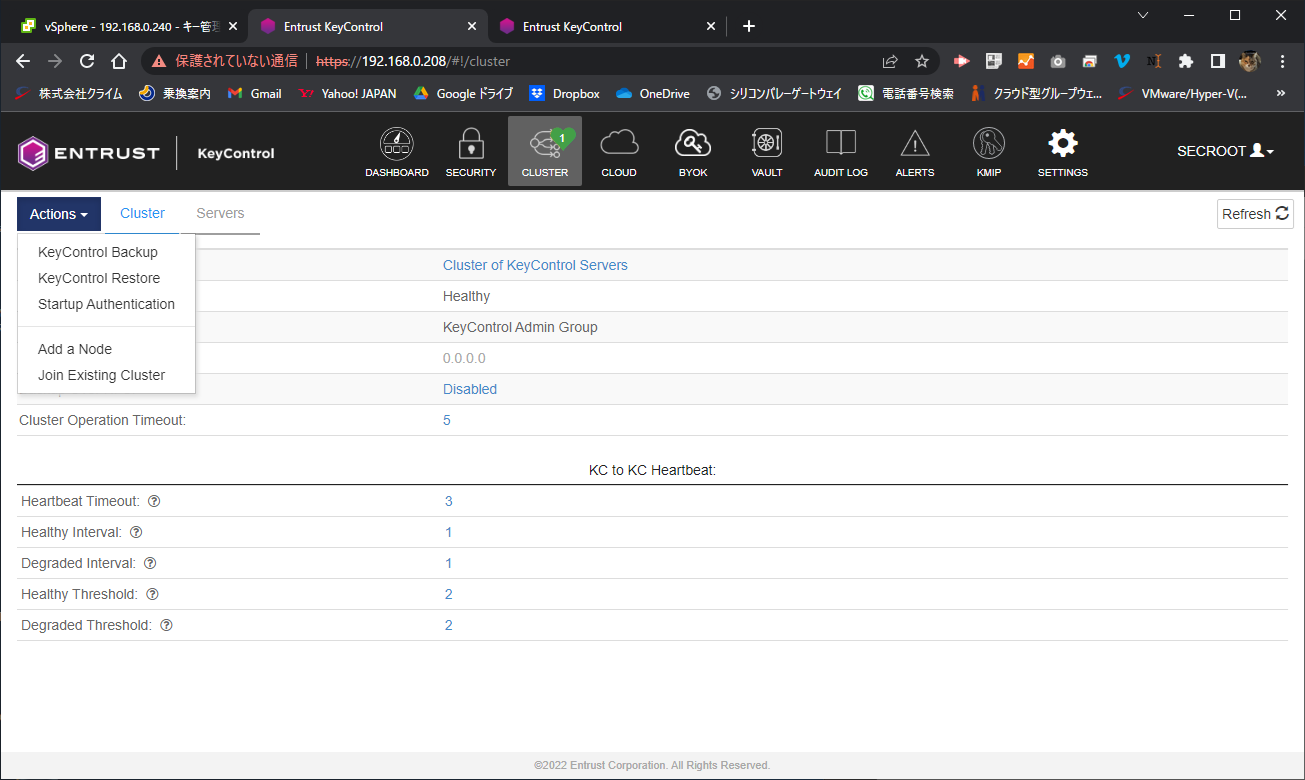Switch to the Cluster tab
This screenshot has width=1305, height=780.
142,213
